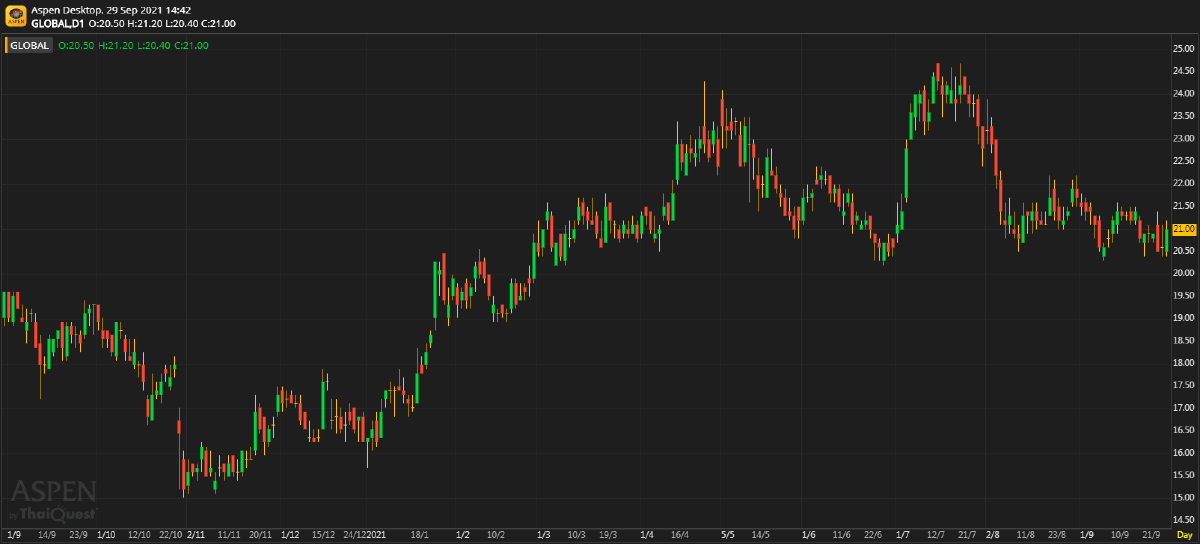Click the 1/2 date marker on time axis

(462, 536)
